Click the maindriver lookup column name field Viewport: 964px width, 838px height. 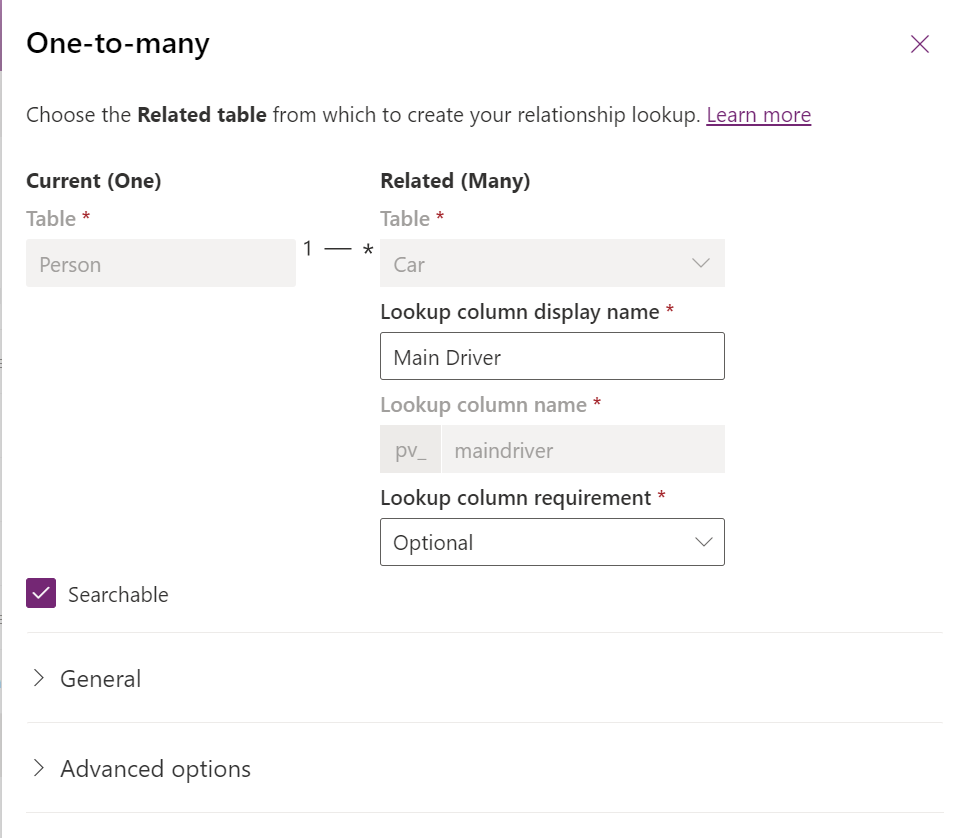pyautogui.click(x=583, y=449)
